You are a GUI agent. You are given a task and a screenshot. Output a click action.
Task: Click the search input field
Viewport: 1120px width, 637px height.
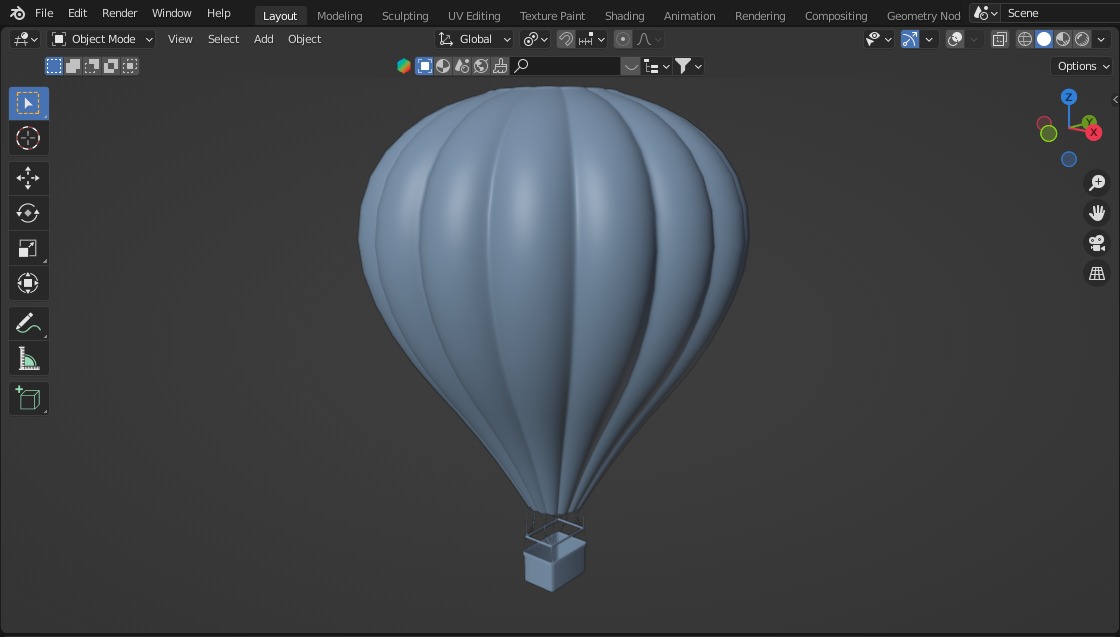566,66
